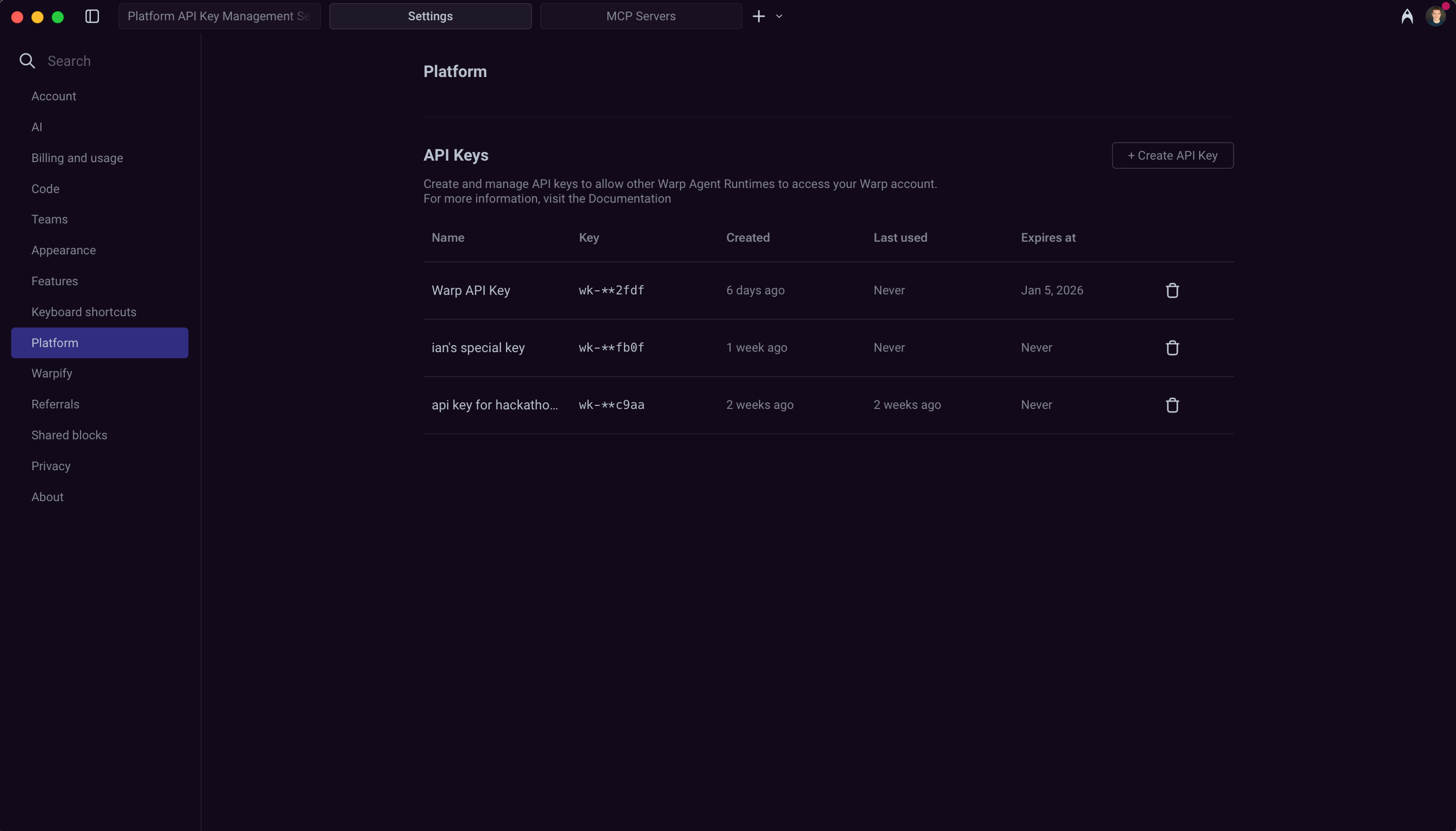1456x831 pixels.
Task: Delete the Warp API Key entry
Action: pos(1172,290)
